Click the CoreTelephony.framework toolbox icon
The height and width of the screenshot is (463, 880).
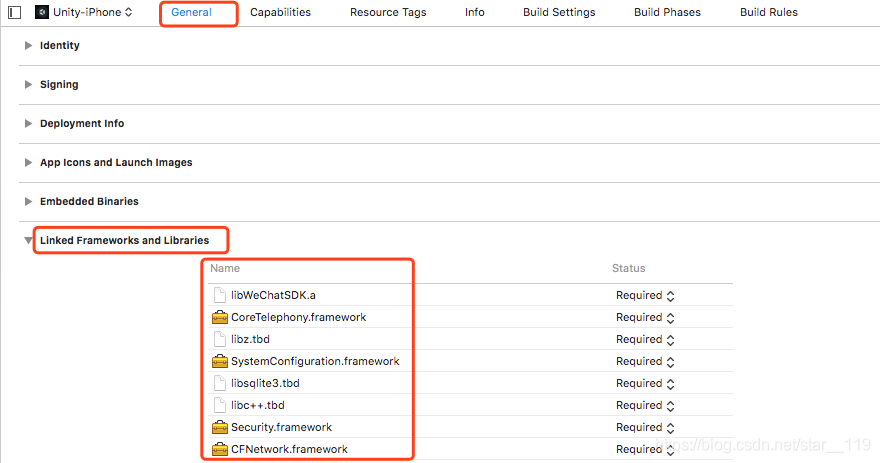pyautogui.click(x=219, y=317)
